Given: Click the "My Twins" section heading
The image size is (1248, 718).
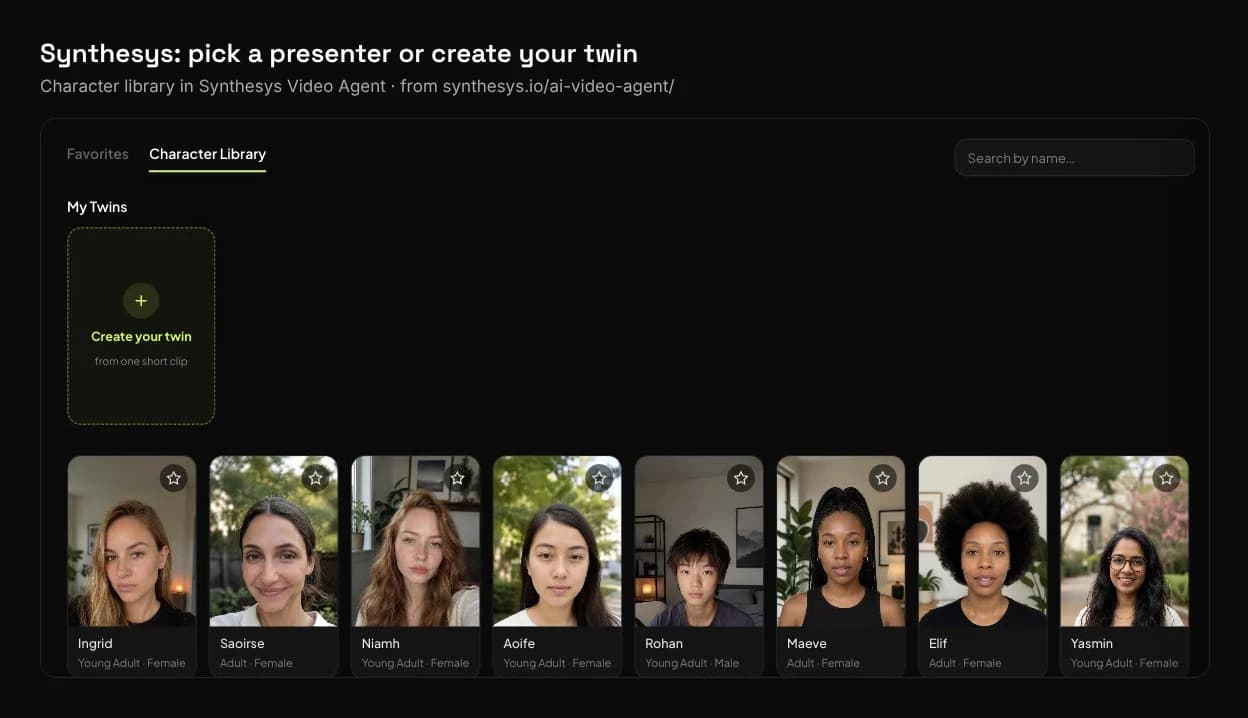Looking at the screenshot, I should pyautogui.click(x=97, y=207).
